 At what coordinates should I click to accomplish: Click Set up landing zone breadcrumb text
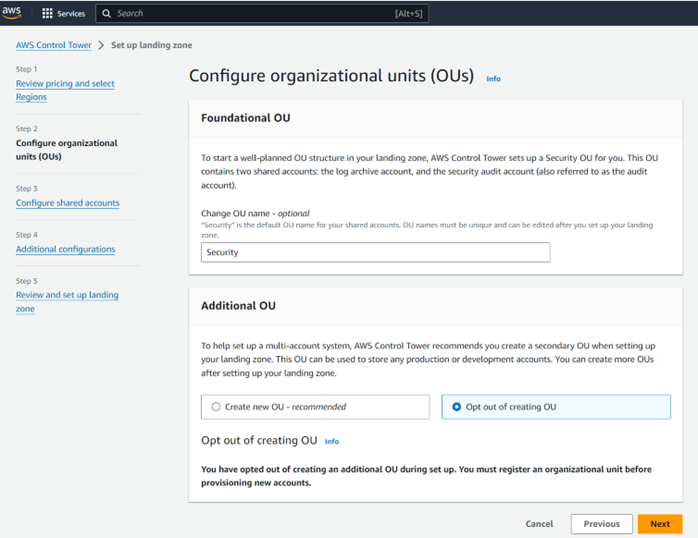click(151, 45)
